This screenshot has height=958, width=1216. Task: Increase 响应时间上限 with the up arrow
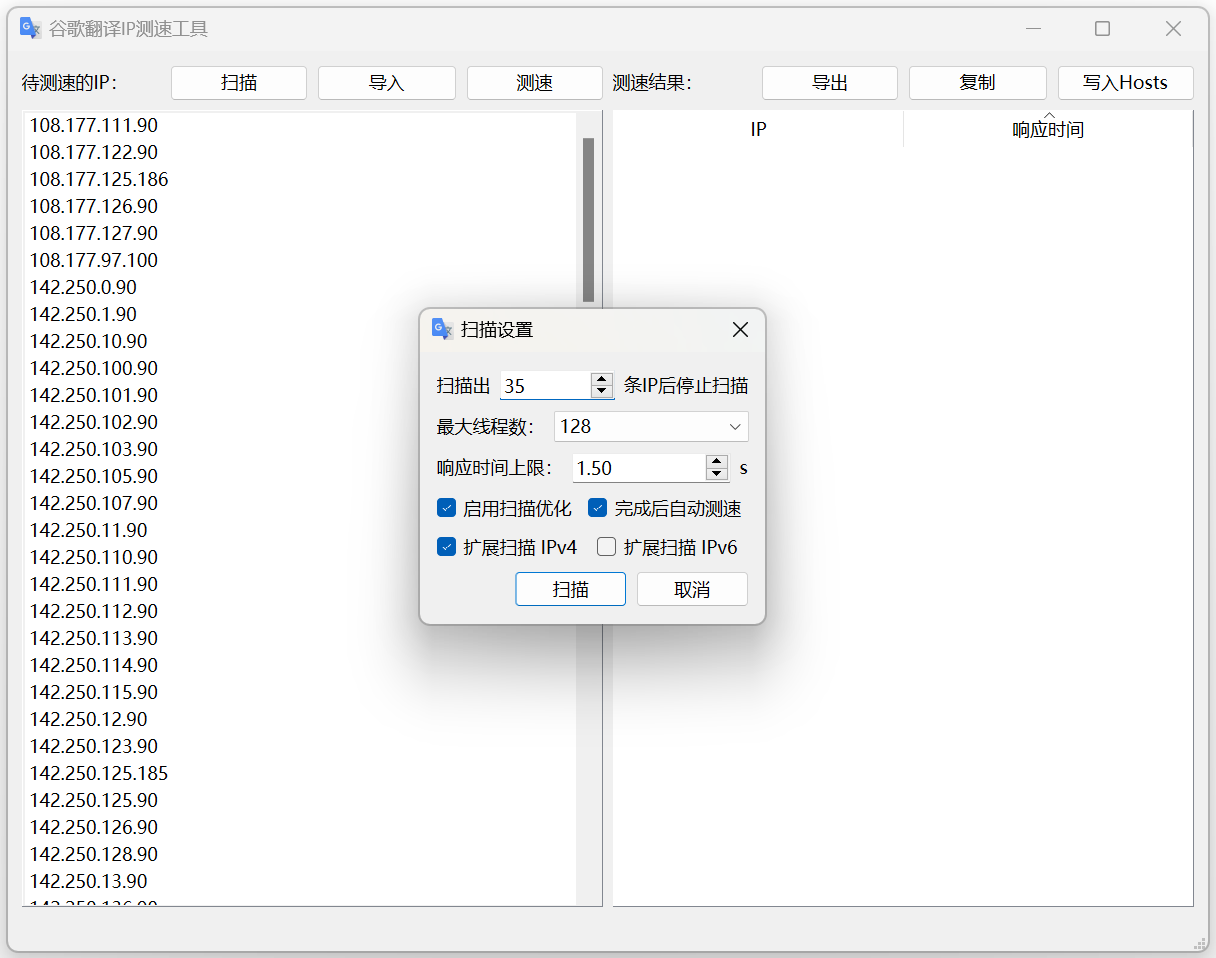(x=716, y=462)
